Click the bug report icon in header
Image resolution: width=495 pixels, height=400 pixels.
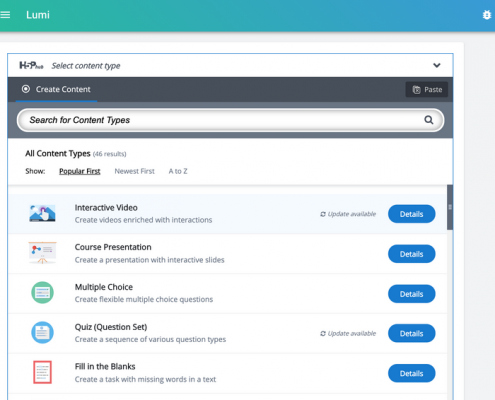pos(487,15)
